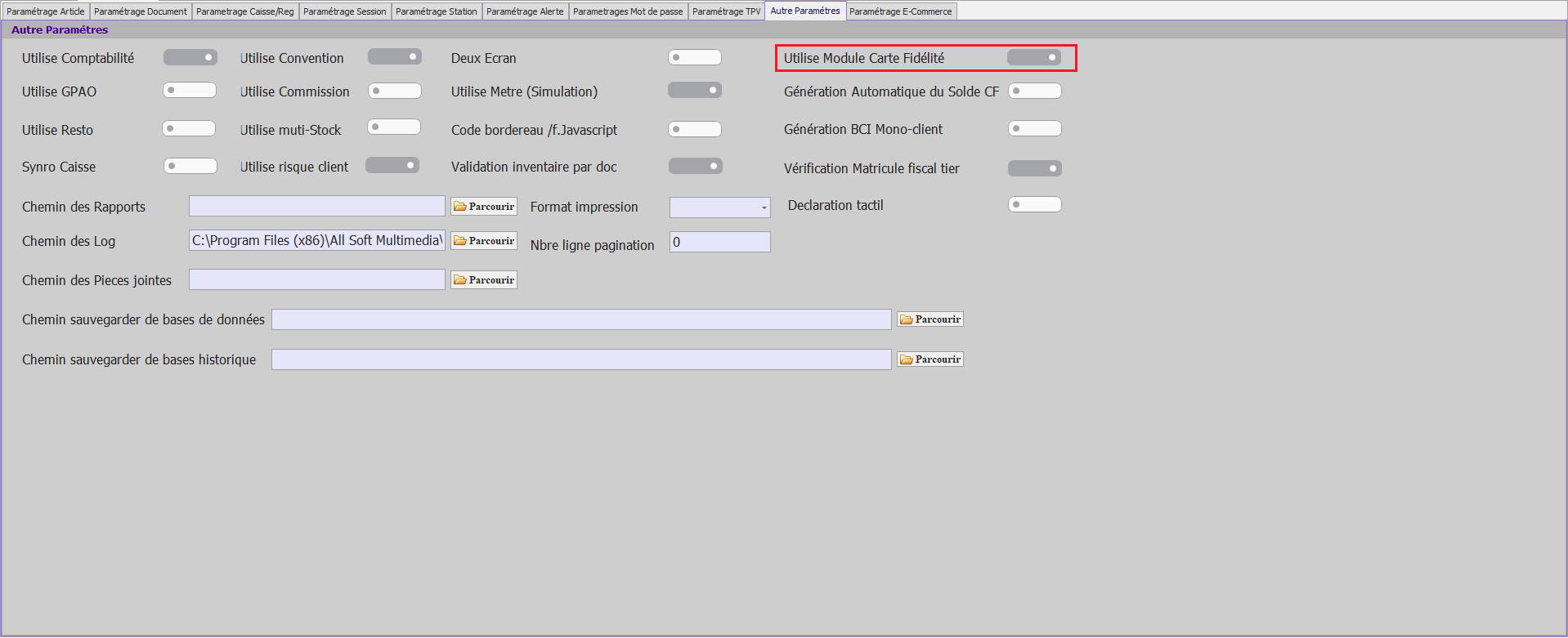Disable Vérification Matricule fiscal tier toggle
1568x638 pixels.
tap(1035, 168)
